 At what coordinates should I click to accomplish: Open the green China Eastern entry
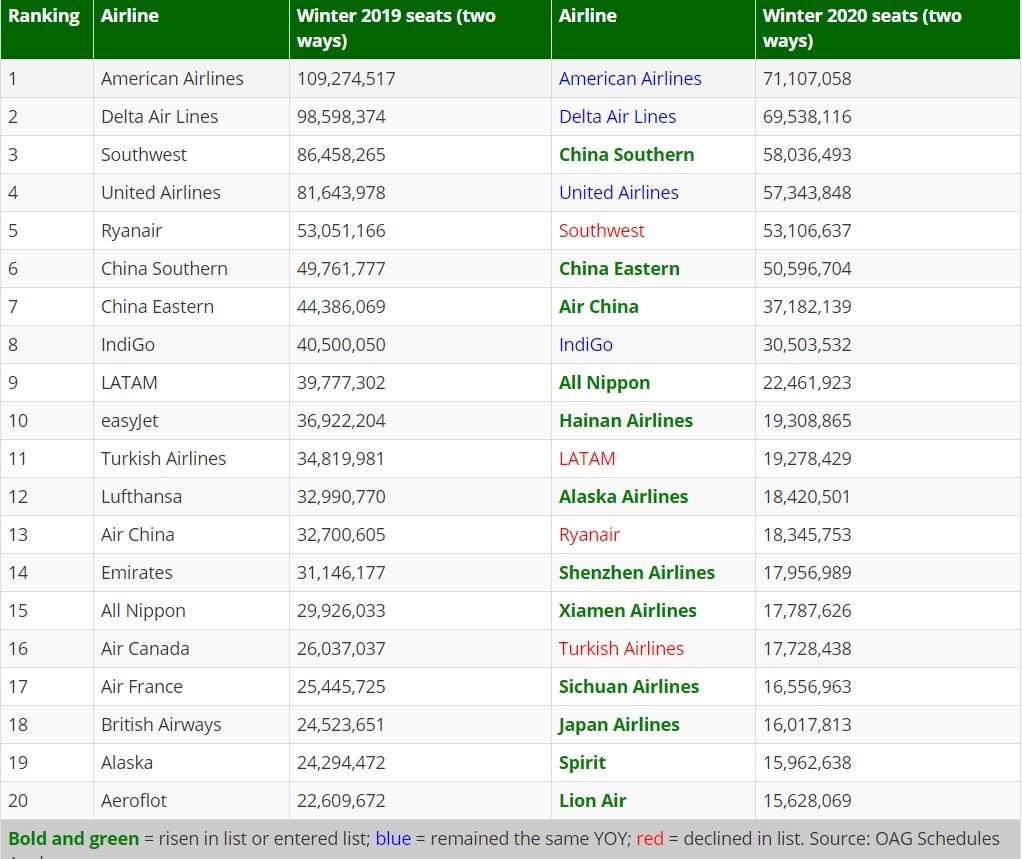tap(619, 269)
